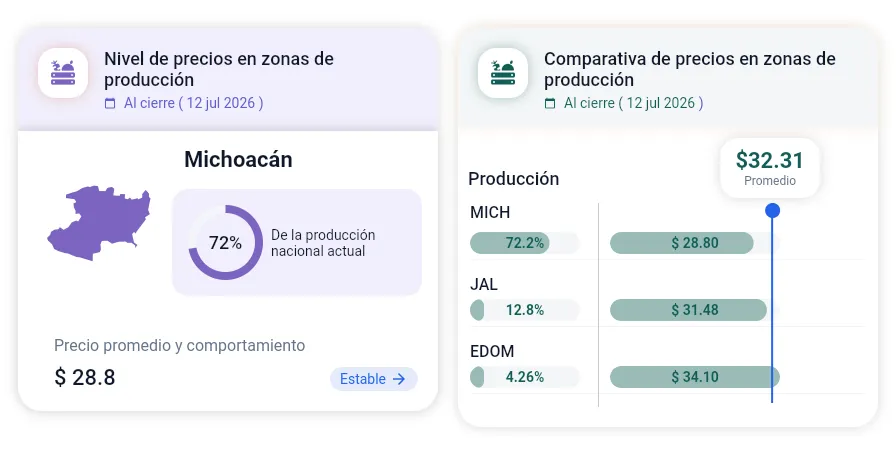Click the green date "Al cierre ( 12 jul 2026 )"
896x449 pixels.
coord(634,103)
